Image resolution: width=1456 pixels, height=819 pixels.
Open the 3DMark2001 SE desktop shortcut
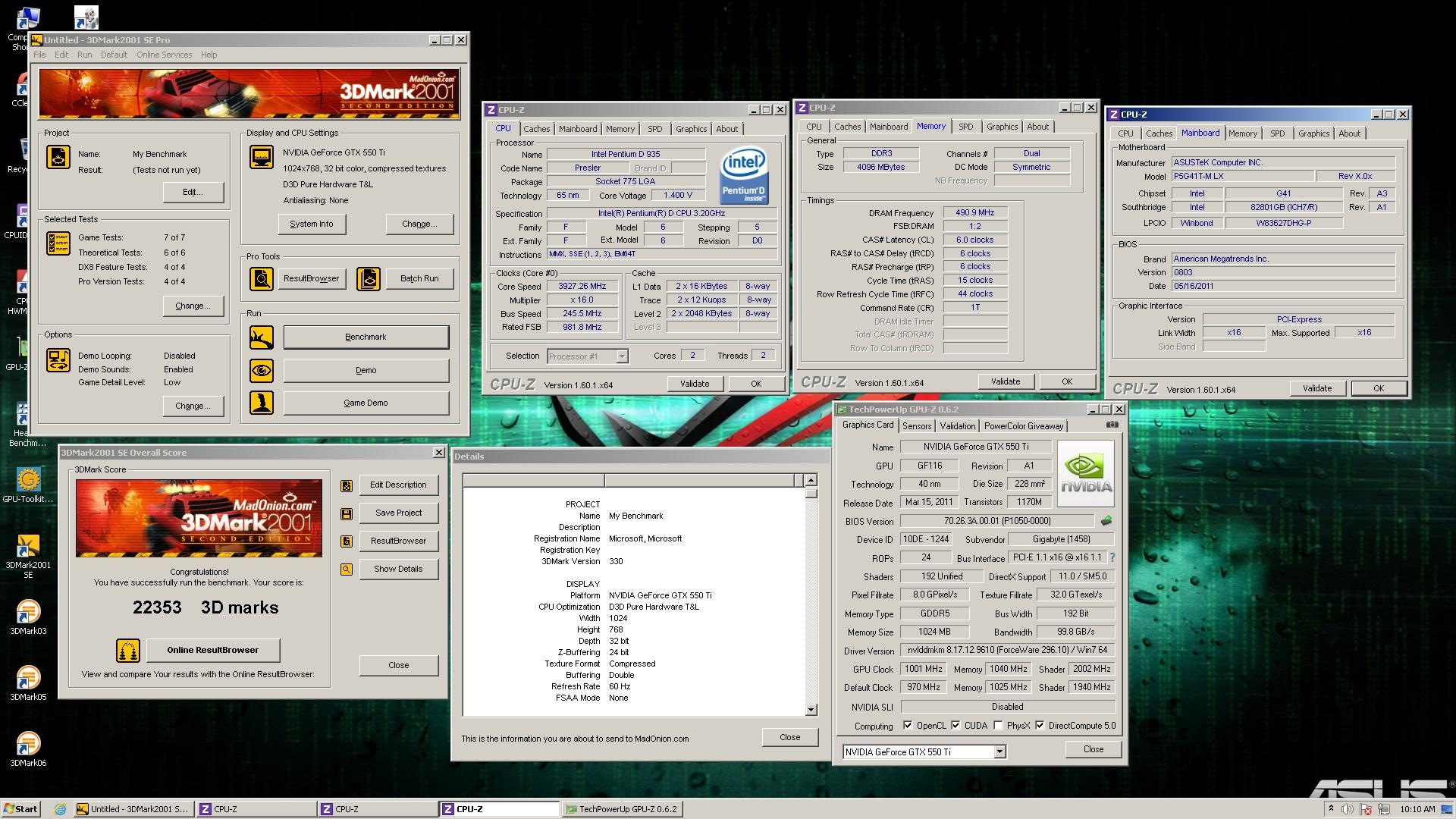(x=28, y=557)
